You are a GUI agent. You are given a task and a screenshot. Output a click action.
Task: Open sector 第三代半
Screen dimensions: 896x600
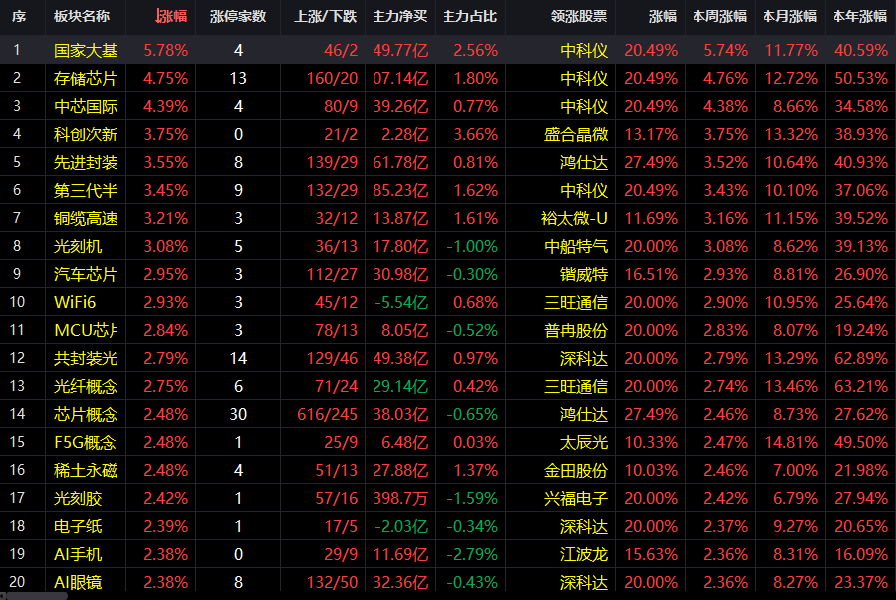coord(86,190)
